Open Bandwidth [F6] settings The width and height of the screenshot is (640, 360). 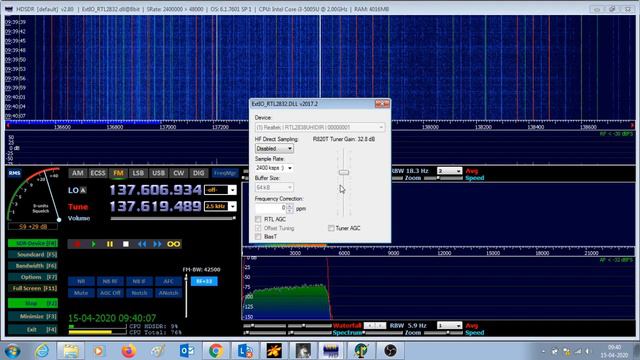(x=33, y=266)
